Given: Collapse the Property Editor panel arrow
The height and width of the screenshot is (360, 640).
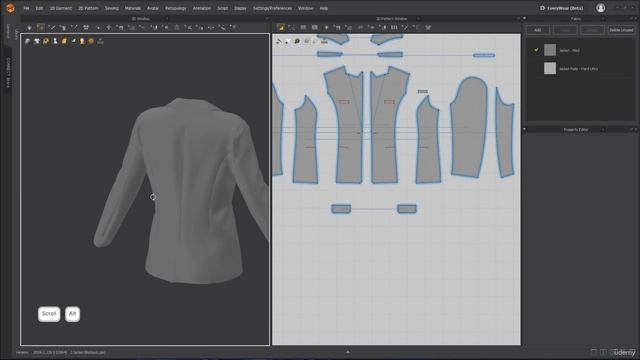Looking at the screenshot, I should tap(524, 129).
